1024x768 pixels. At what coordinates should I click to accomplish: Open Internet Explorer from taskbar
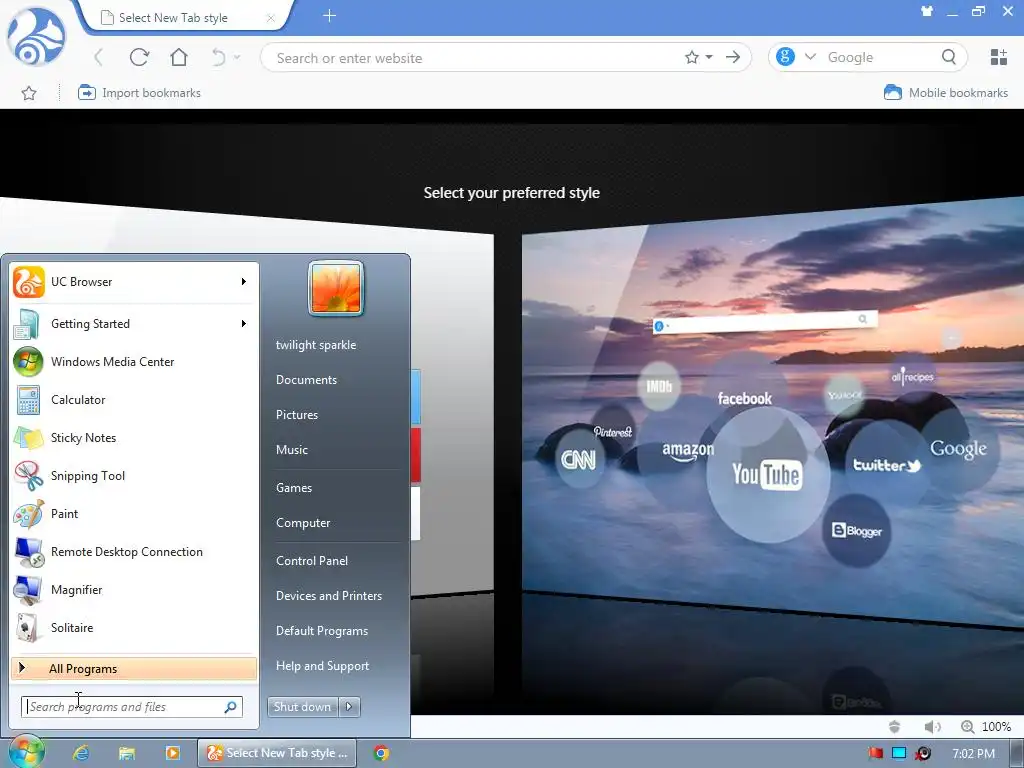[81, 753]
